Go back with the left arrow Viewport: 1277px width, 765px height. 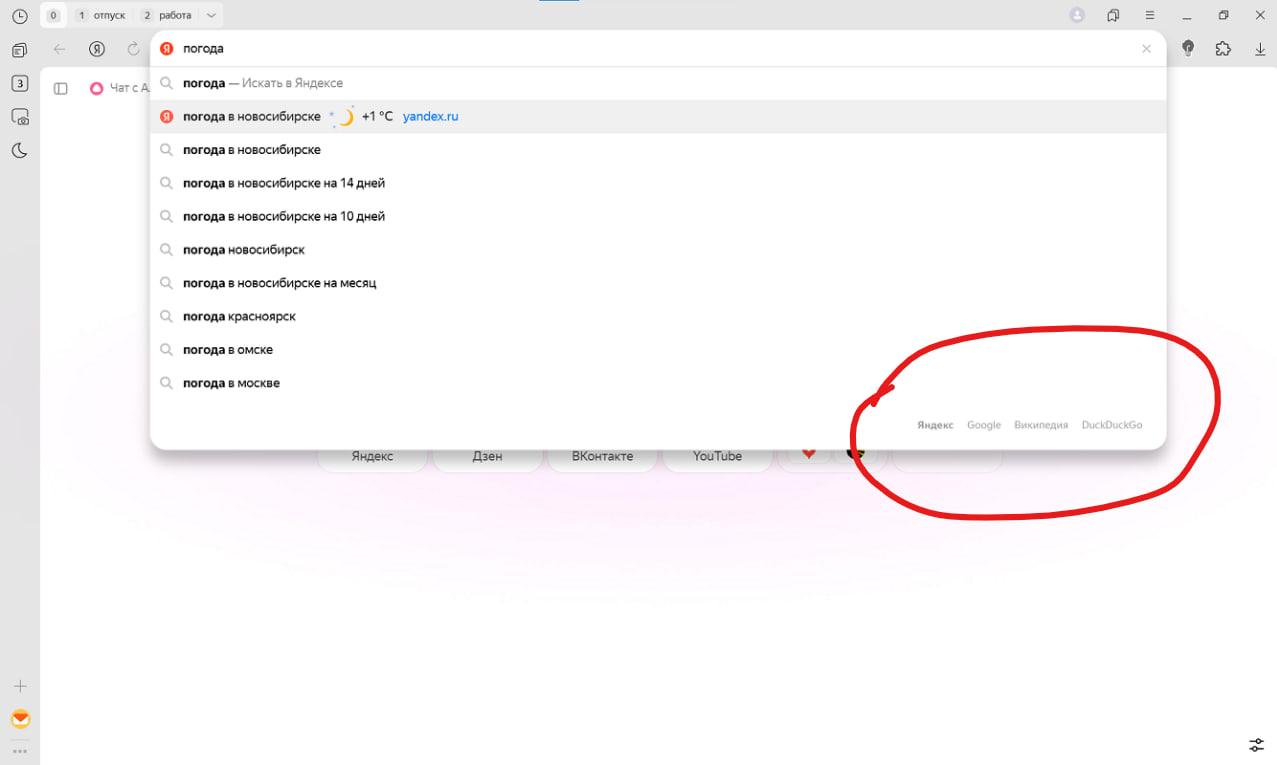coord(59,49)
